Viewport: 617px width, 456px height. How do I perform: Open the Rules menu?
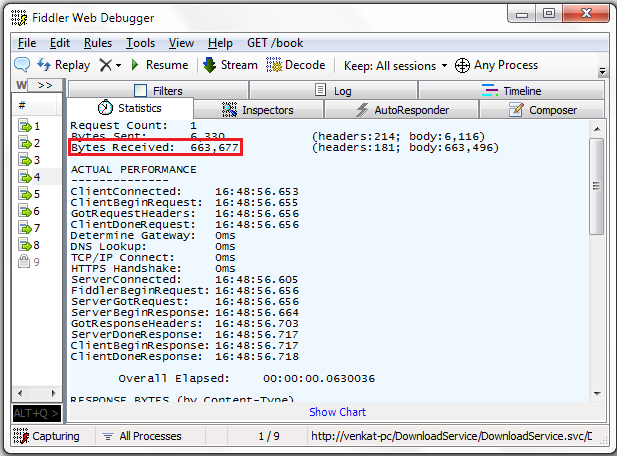98,43
